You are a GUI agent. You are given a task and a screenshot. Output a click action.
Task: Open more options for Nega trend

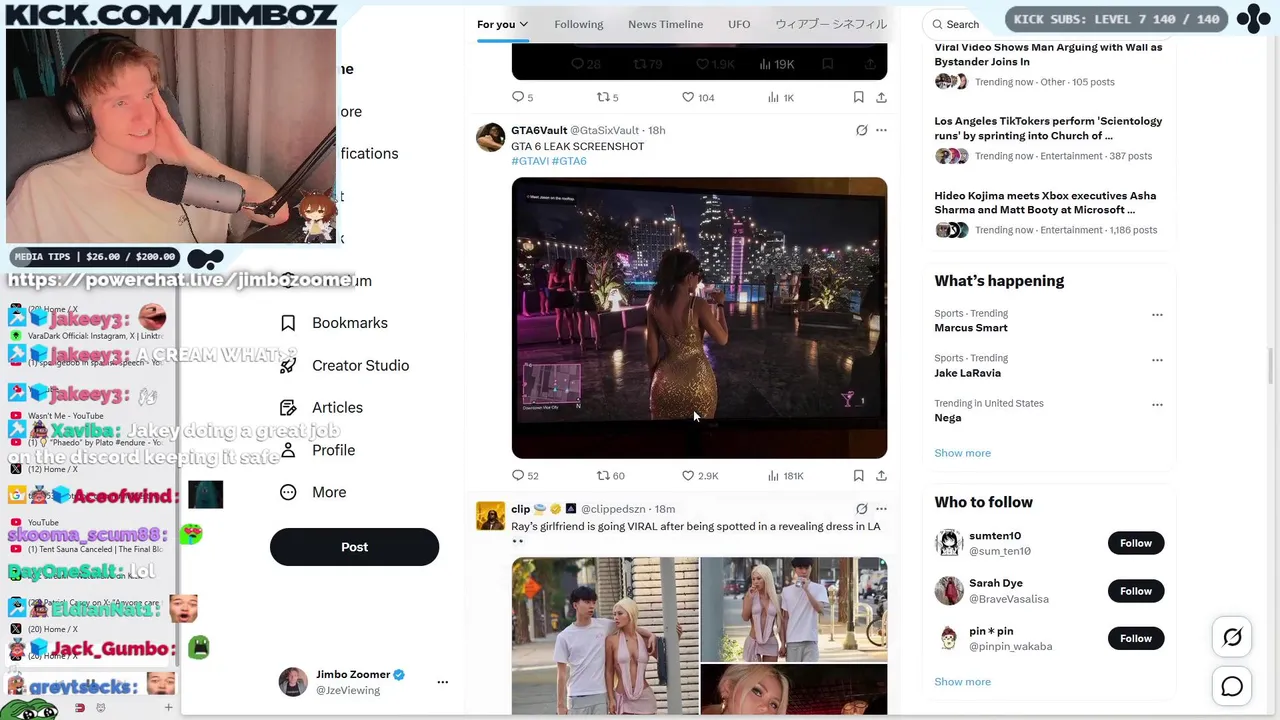[x=1157, y=405]
